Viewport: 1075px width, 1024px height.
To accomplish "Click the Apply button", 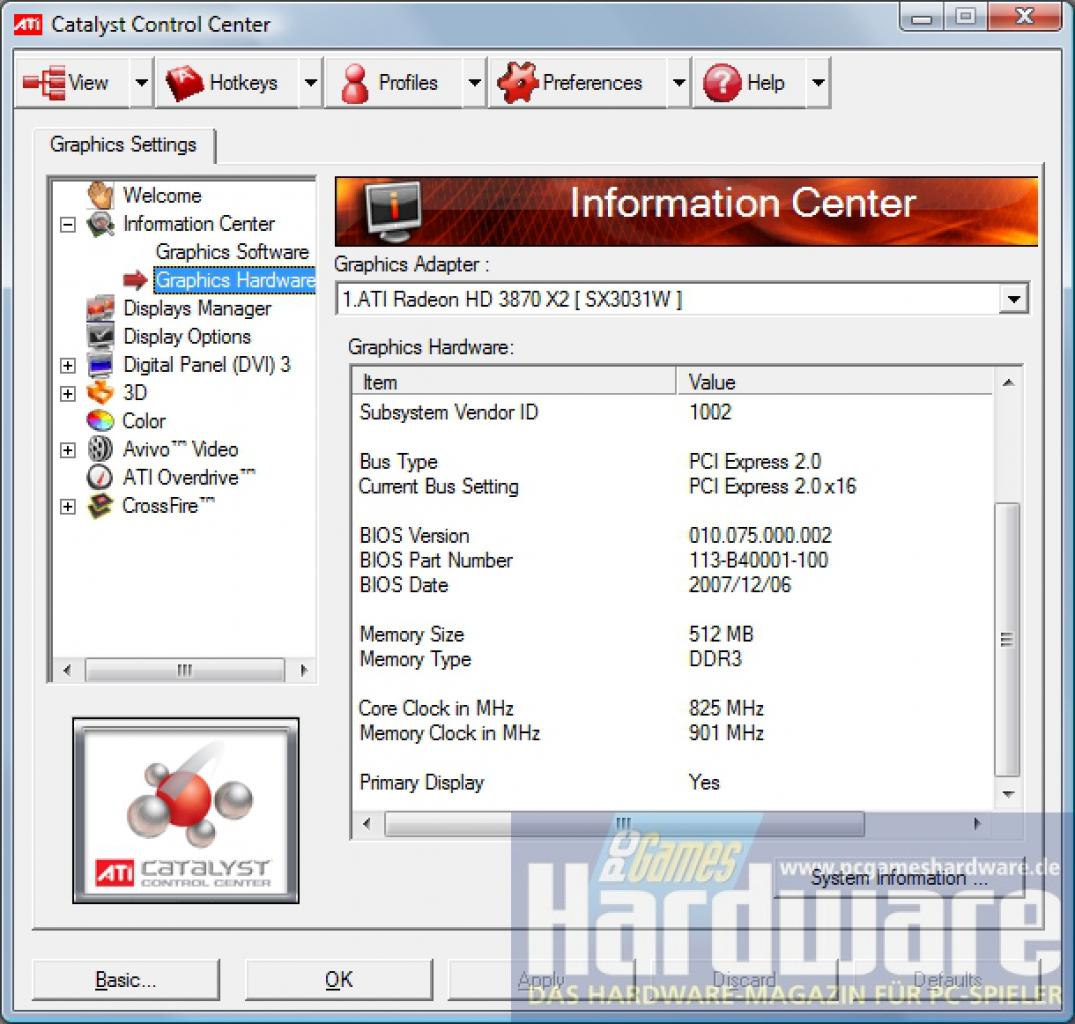I will point(542,979).
